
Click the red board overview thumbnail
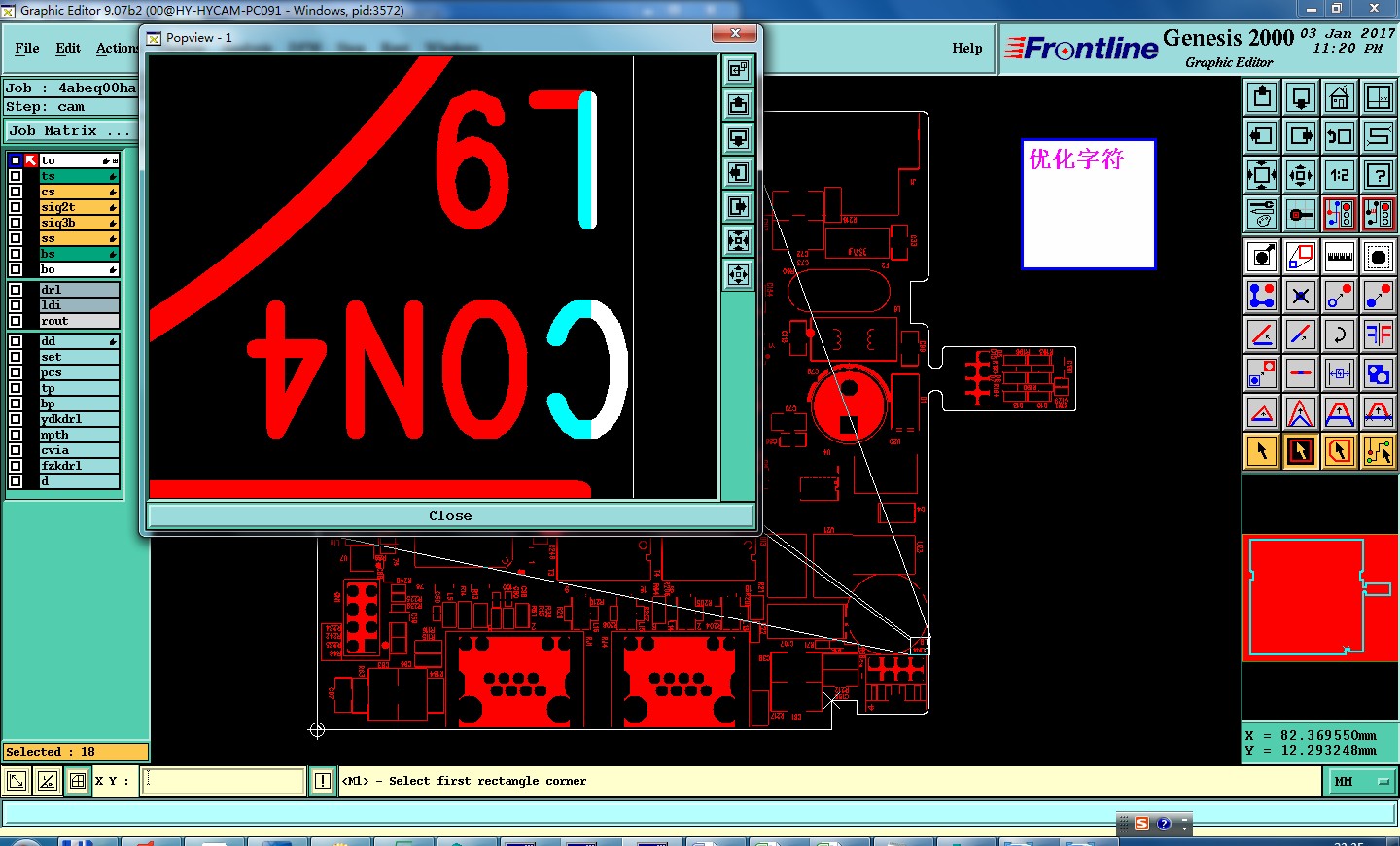click(1321, 598)
